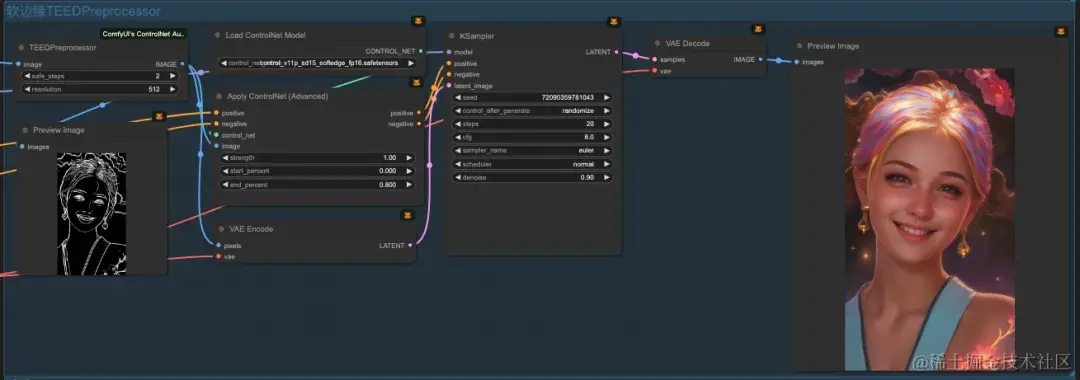Increase steps with the right arrow
The width and height of the screenshot is (1080, 380).
click(x=607, y=124)
